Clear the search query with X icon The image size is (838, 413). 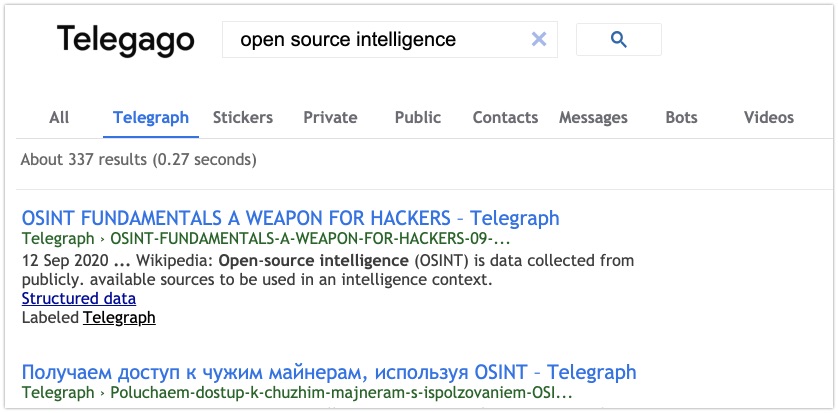click(539, 40)
